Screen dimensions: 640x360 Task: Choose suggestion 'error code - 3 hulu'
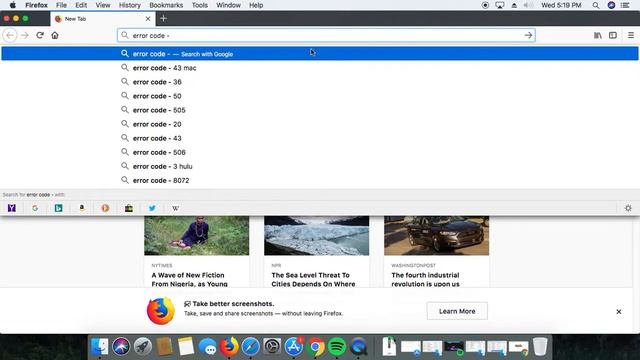coord(320,167)
